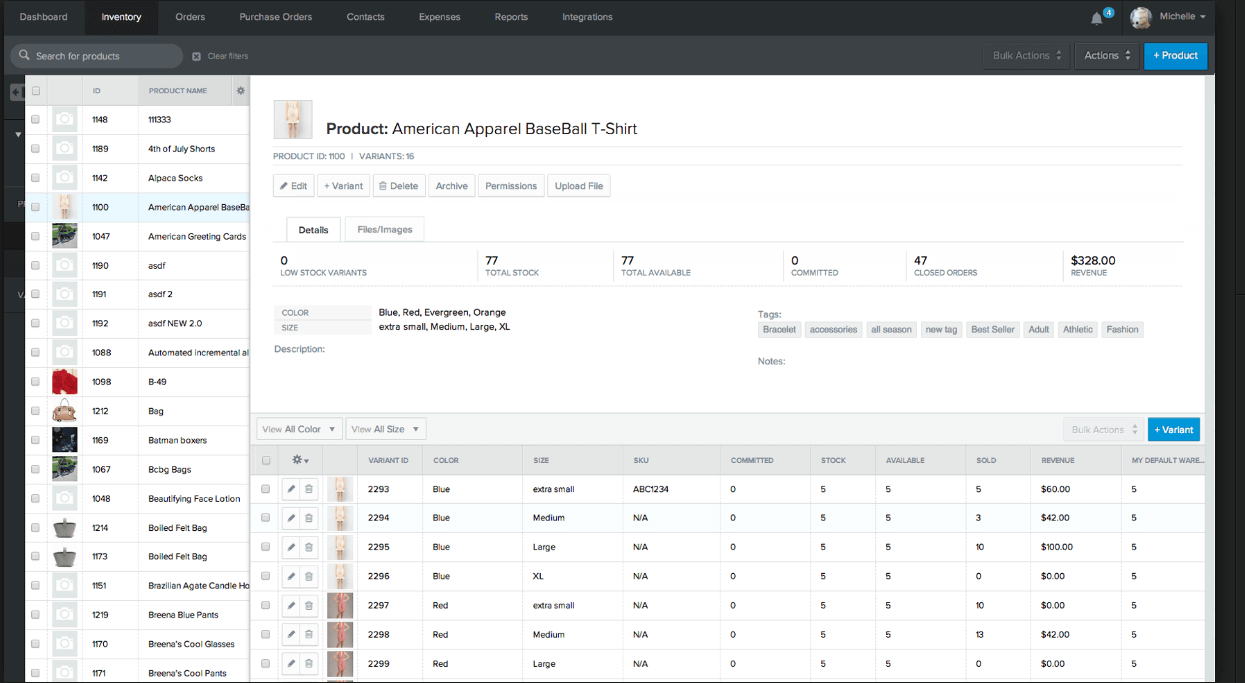Click the magnifier icon in the search box
This screenshot has width=1245, height=683.
coord(24,56)
